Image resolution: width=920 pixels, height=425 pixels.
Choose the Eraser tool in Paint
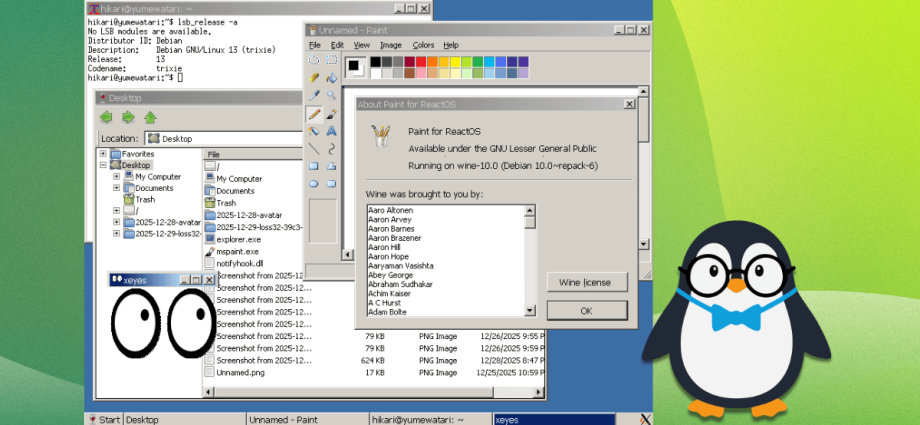point(314,77)
